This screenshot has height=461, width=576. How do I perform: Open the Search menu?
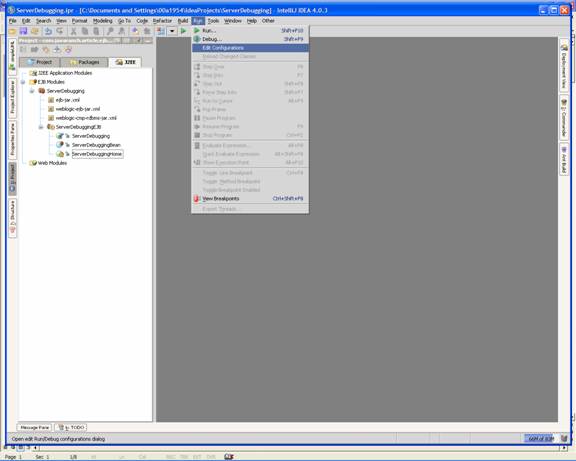coord(43,21)
